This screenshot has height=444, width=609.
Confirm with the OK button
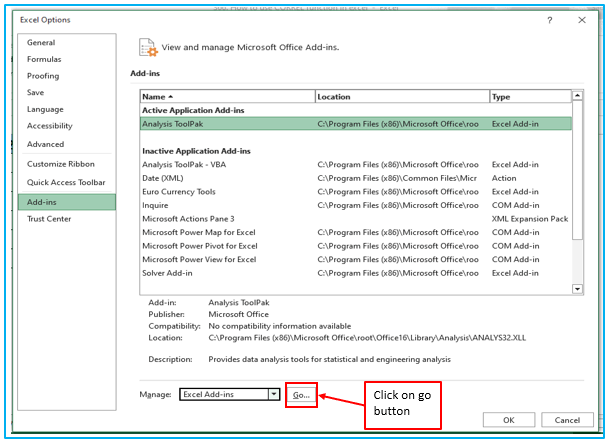pyautogui.click(x=509, y=420)
